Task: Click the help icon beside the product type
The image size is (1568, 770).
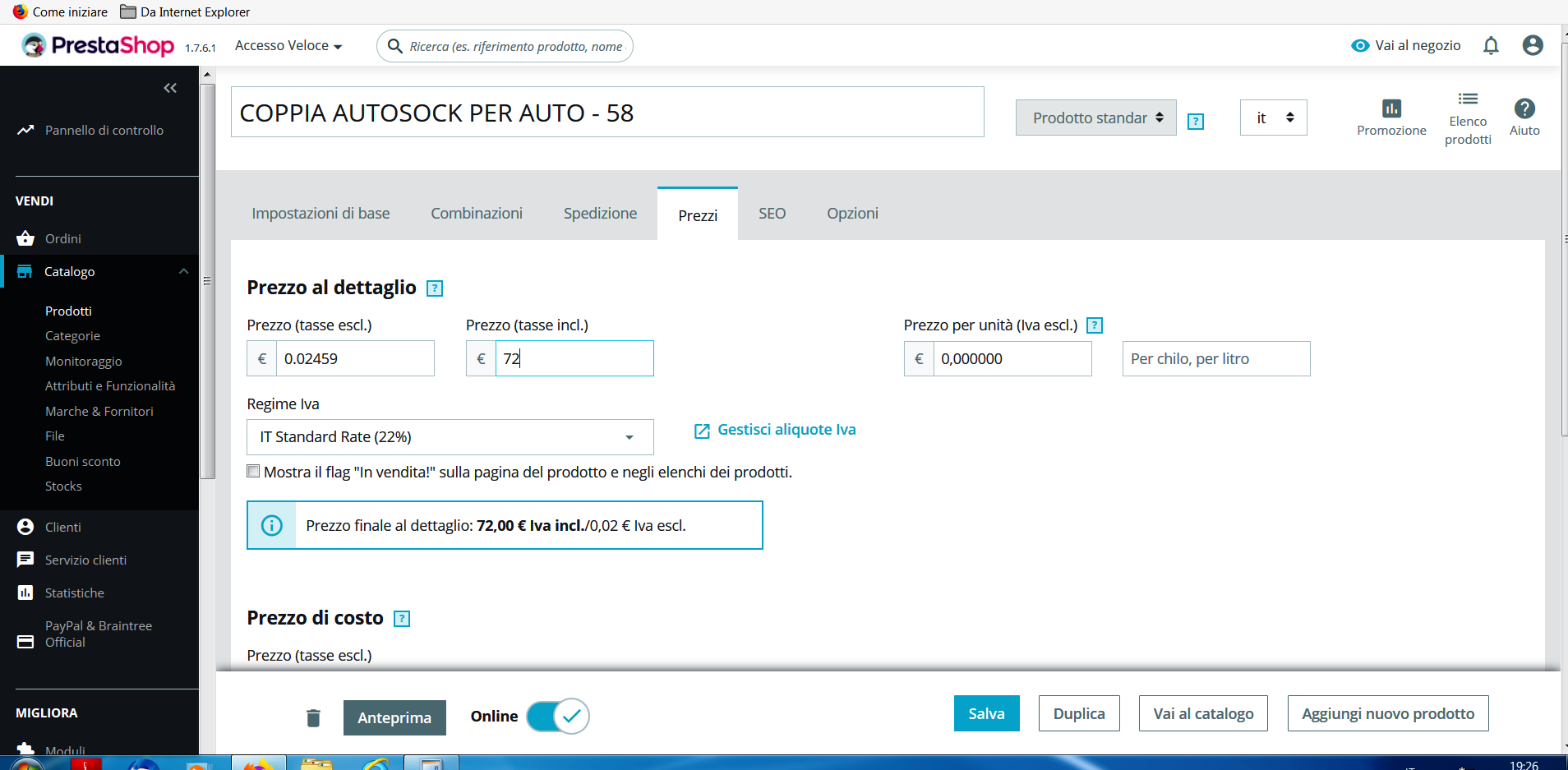Action: click(x=1196, y=122)
